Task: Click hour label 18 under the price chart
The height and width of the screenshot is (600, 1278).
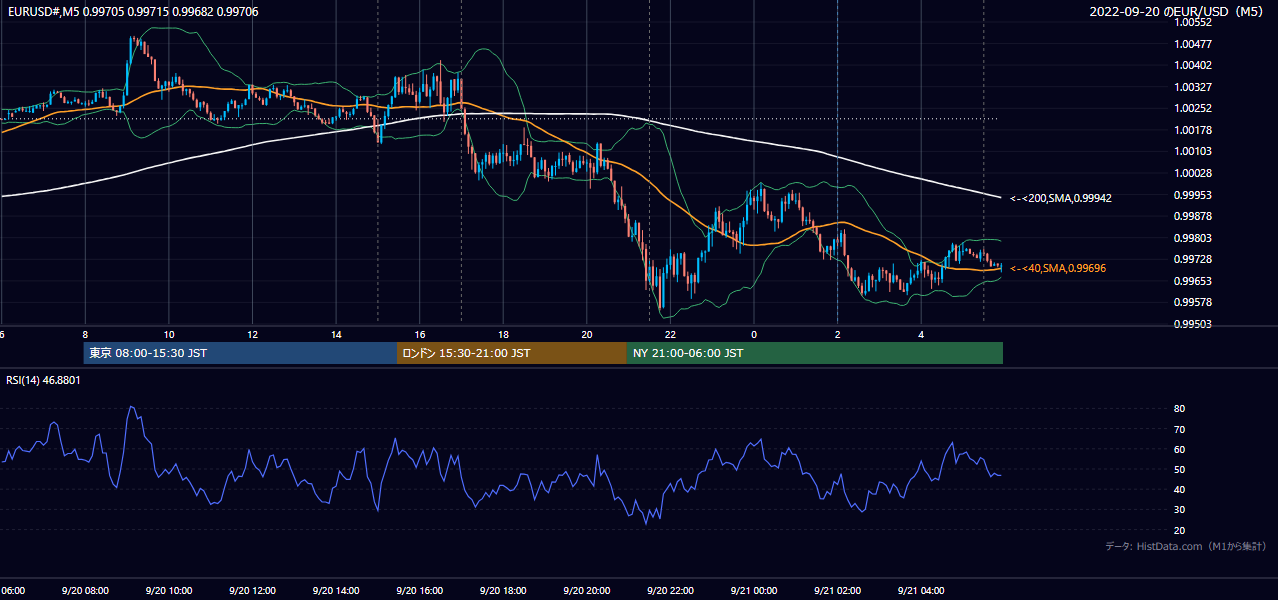Action: tap(503, 334)
